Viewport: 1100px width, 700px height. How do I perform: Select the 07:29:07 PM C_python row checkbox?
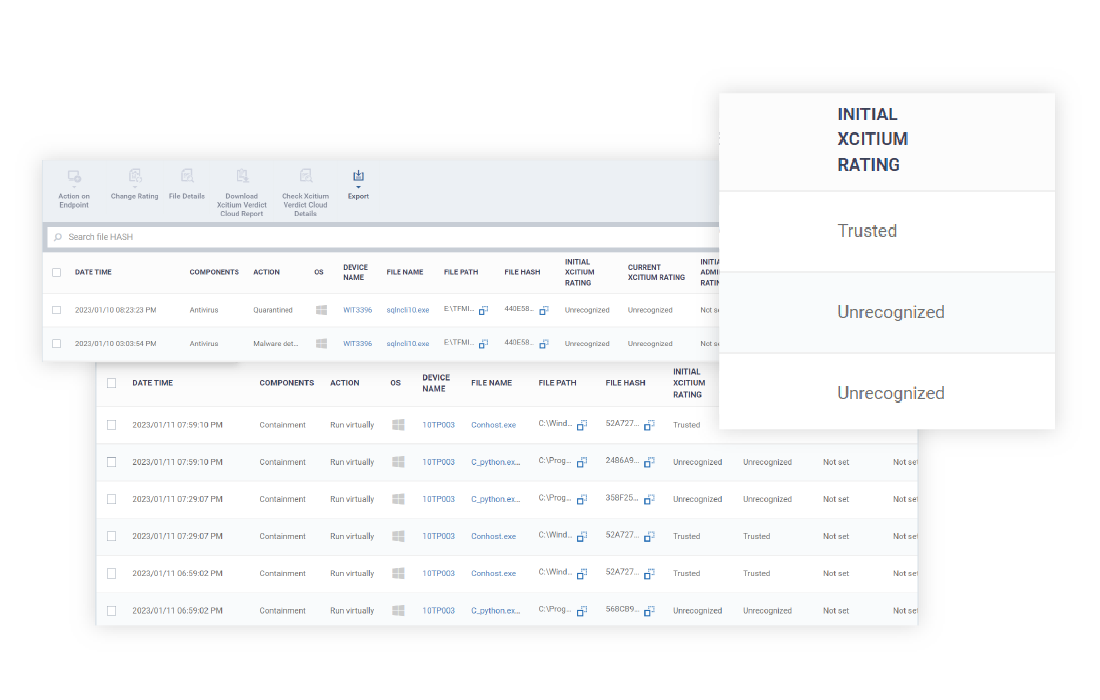pos(112,499)
